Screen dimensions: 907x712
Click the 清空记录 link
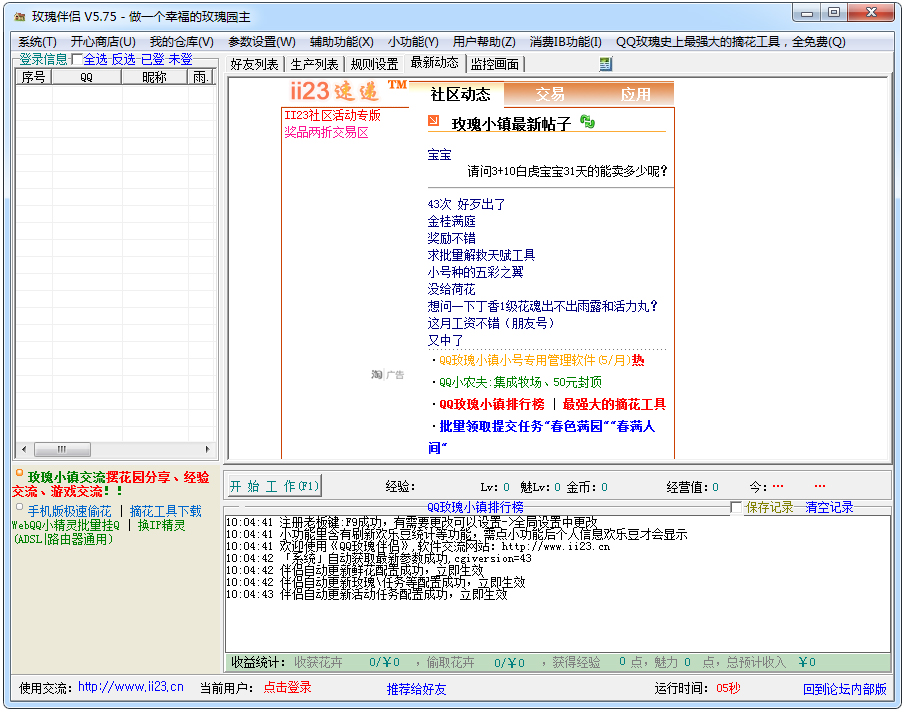pyautogui.click(x=829, y=508)
